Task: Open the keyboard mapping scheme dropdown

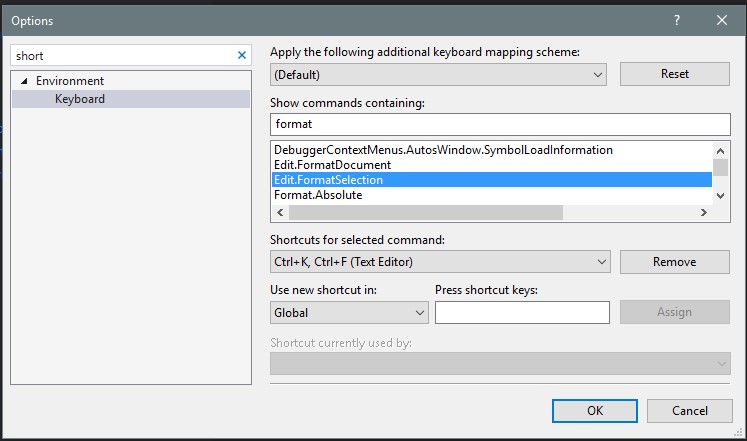Action: [x=438, y=74]
